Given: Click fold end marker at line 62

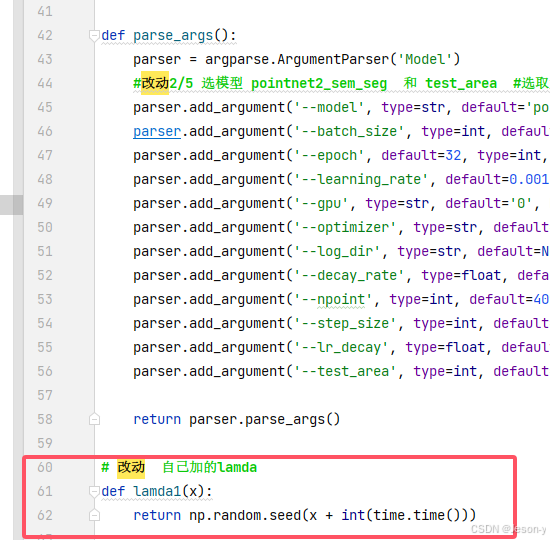Looking at the screenshot, I should (94, 515).
